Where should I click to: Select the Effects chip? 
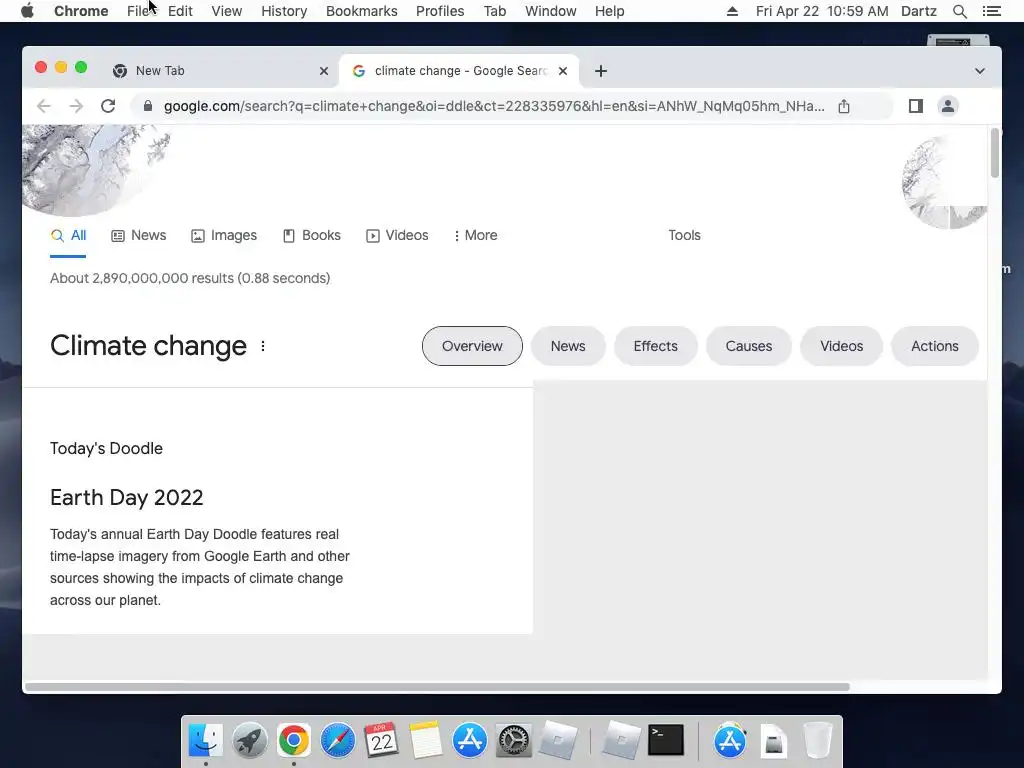tap(655, 346)
